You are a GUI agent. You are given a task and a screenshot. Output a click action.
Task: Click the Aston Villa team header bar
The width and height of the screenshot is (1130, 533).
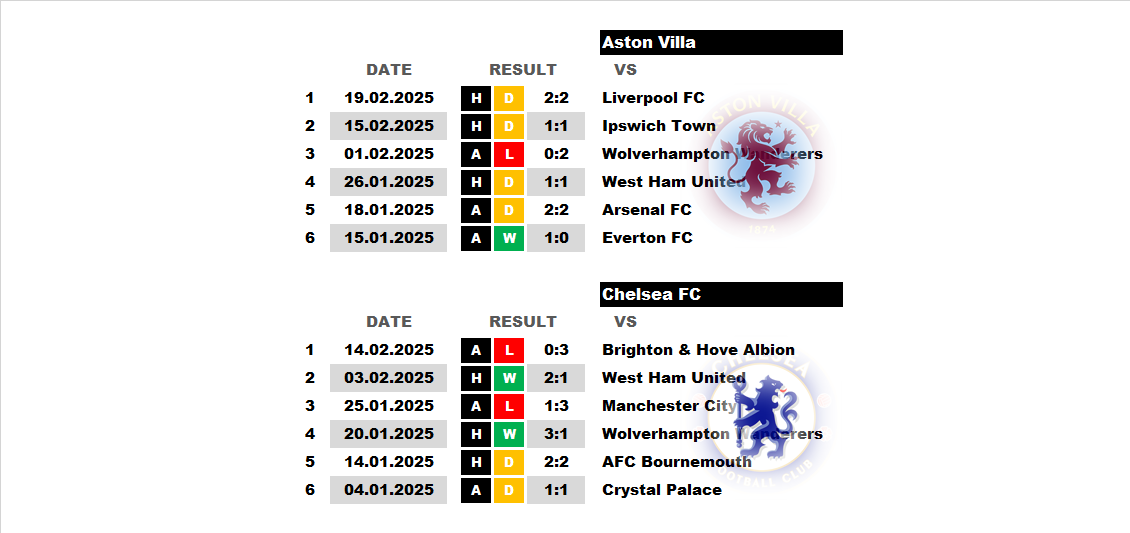721,42
